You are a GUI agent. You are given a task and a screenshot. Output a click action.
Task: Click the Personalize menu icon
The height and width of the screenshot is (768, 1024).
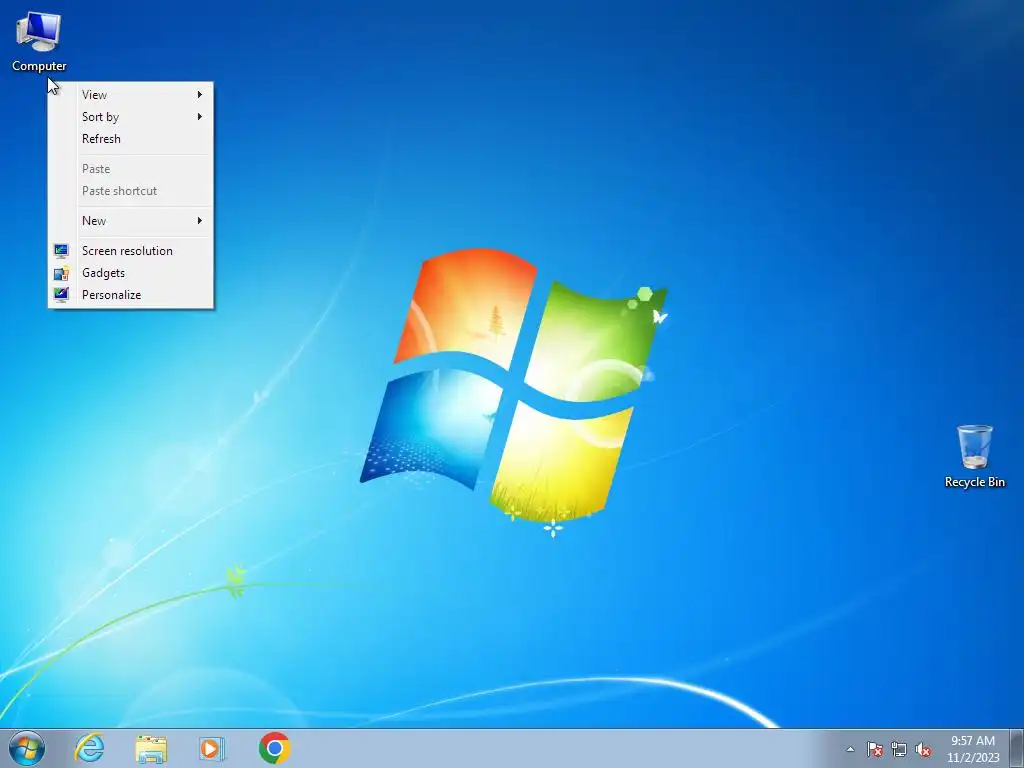click(61, 295)
